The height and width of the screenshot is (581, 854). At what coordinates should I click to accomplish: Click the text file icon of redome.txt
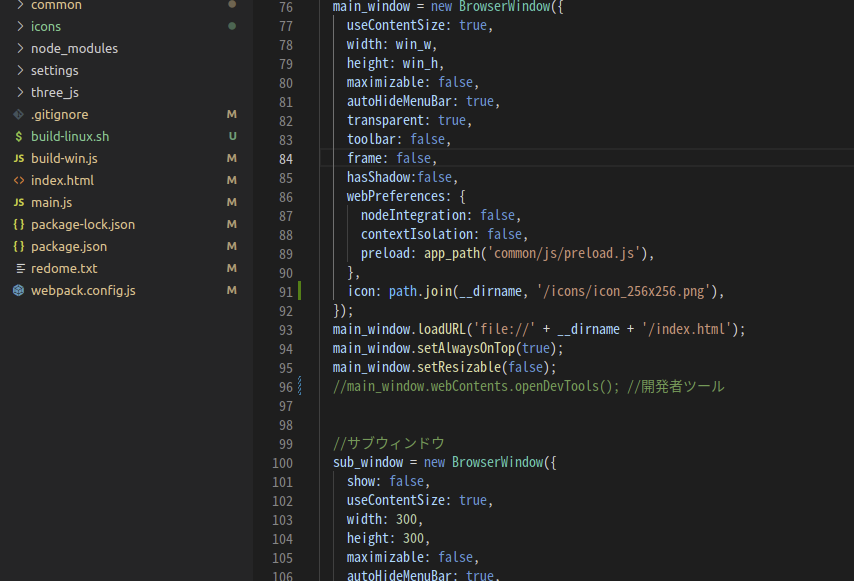(20, 268)
